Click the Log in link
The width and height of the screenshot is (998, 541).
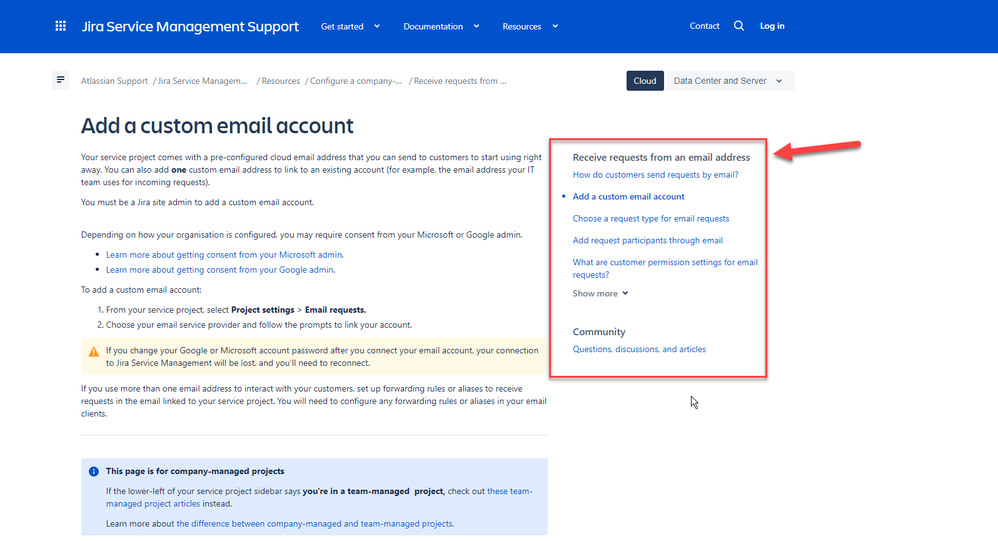coord(772,26)
